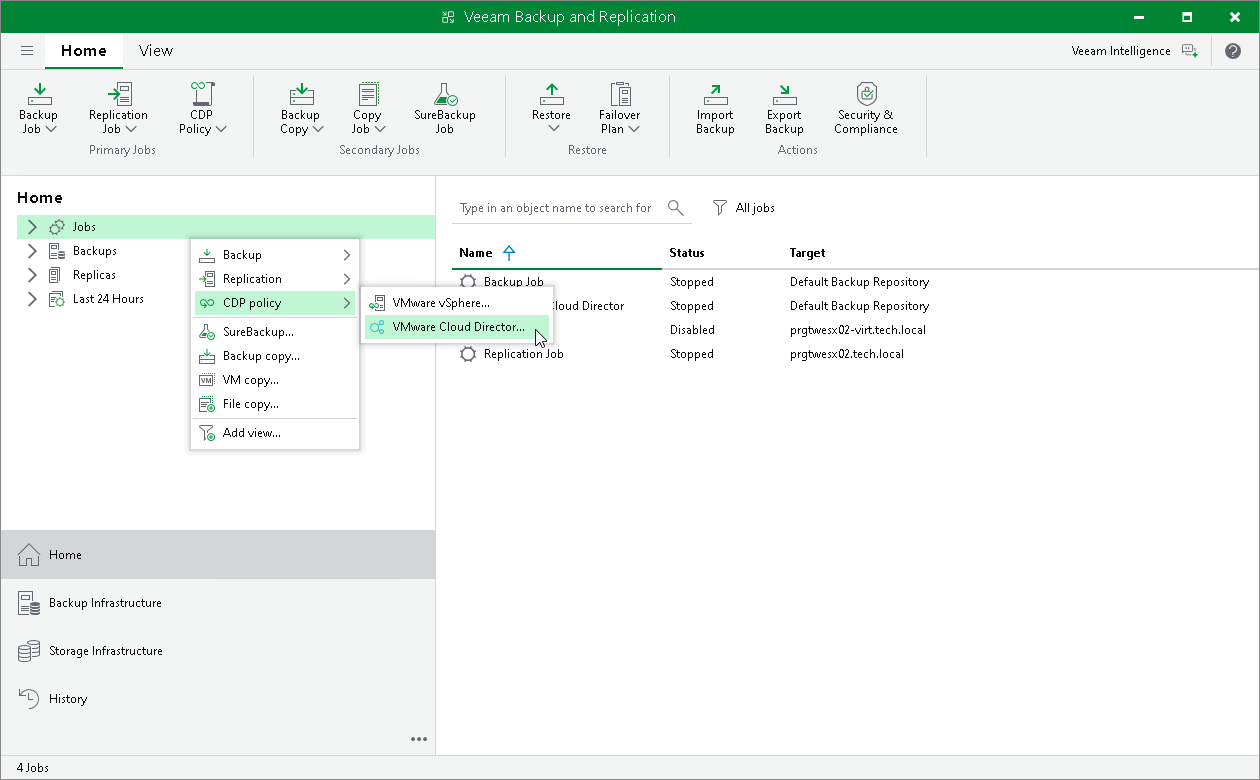Expand the Last 24 Hours chevron

[x=32, y=299]
